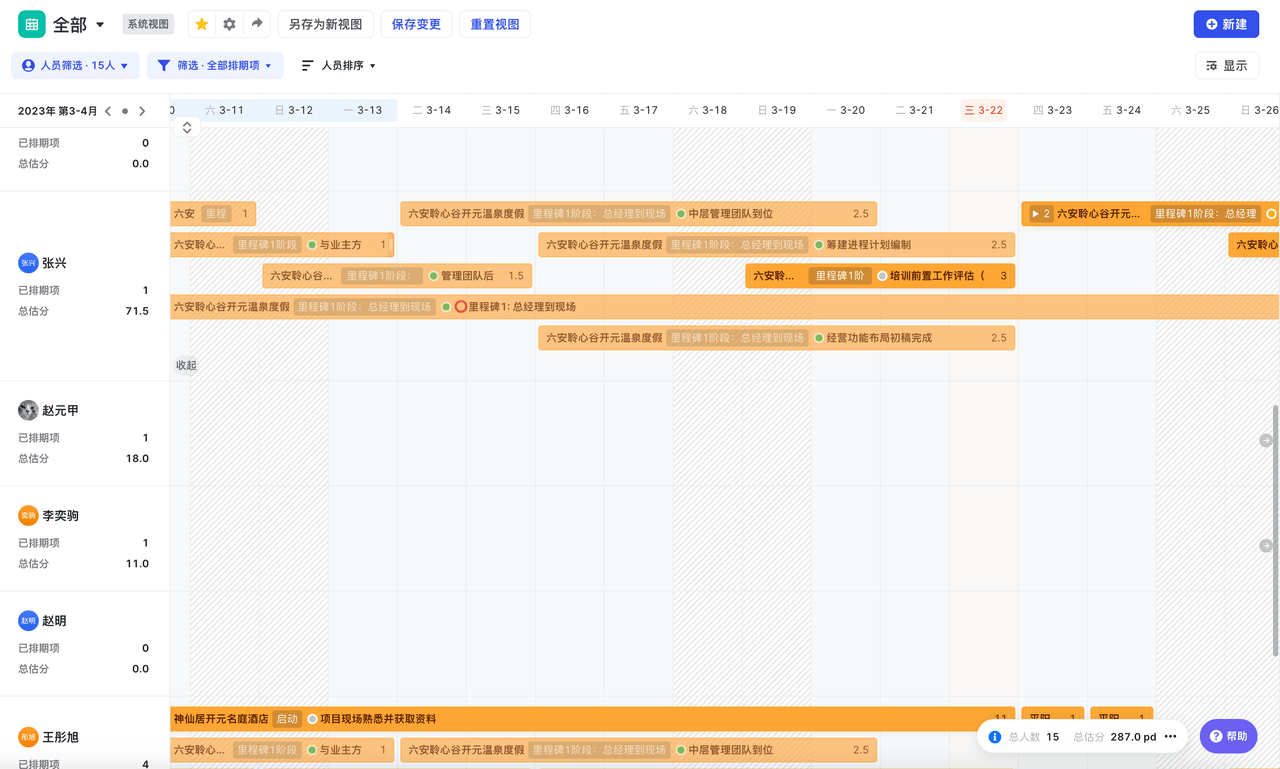Screen dimensions: 1280x769
Task: Open the 全部 view switcher dropdown
Action: pos(79,24)
